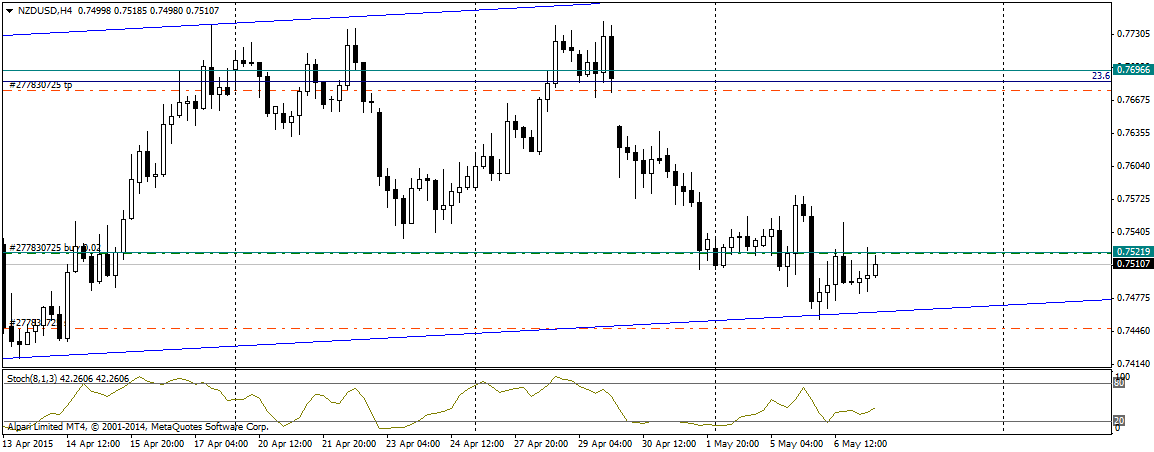The image size is (1154, 452).
Task: Click the 29 Apr 04:00 time label
Action: (606, 445)
